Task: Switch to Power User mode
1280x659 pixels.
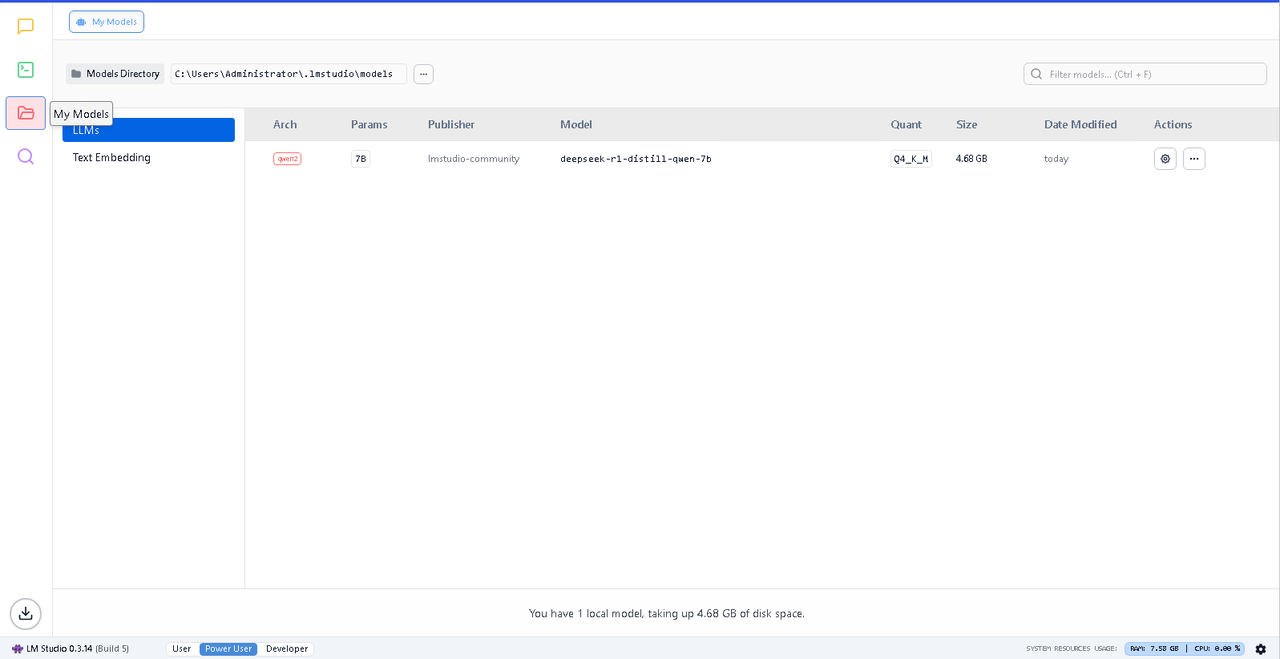Action: click(228, 649)
